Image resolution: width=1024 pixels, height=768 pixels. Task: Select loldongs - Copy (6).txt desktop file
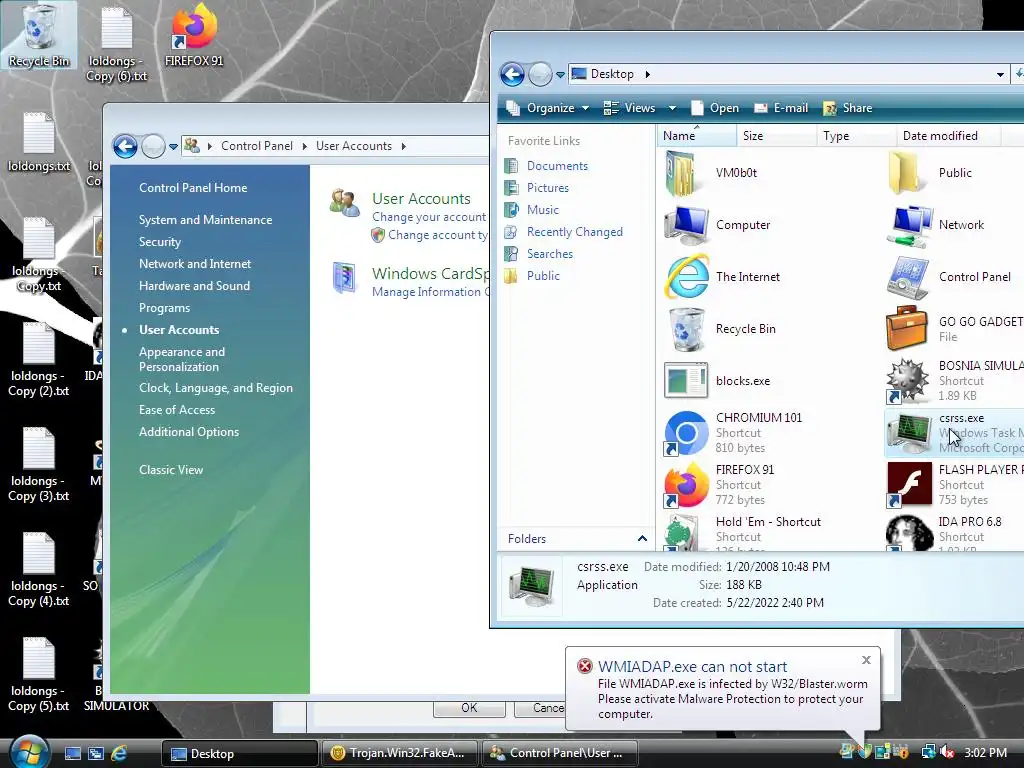tap(116, 44)
